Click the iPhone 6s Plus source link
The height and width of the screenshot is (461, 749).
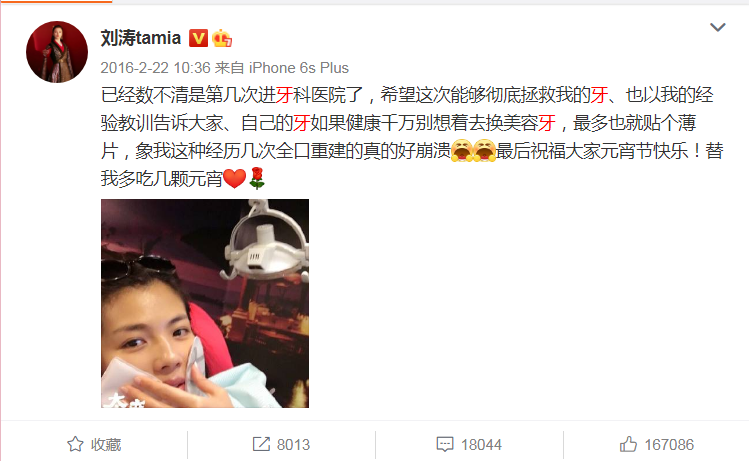tap(299, 68)
